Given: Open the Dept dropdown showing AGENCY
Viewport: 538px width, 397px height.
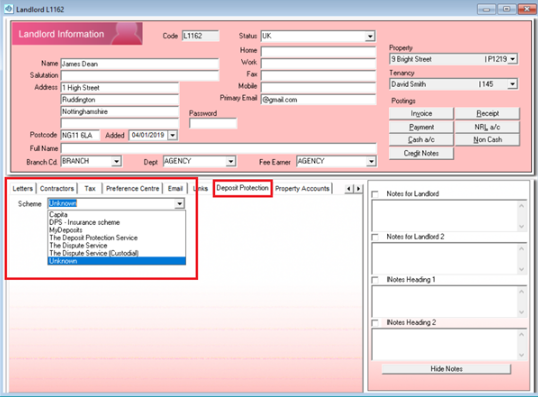Looking at the screenshot, I should pyautogui.click(x=231, y=161).
